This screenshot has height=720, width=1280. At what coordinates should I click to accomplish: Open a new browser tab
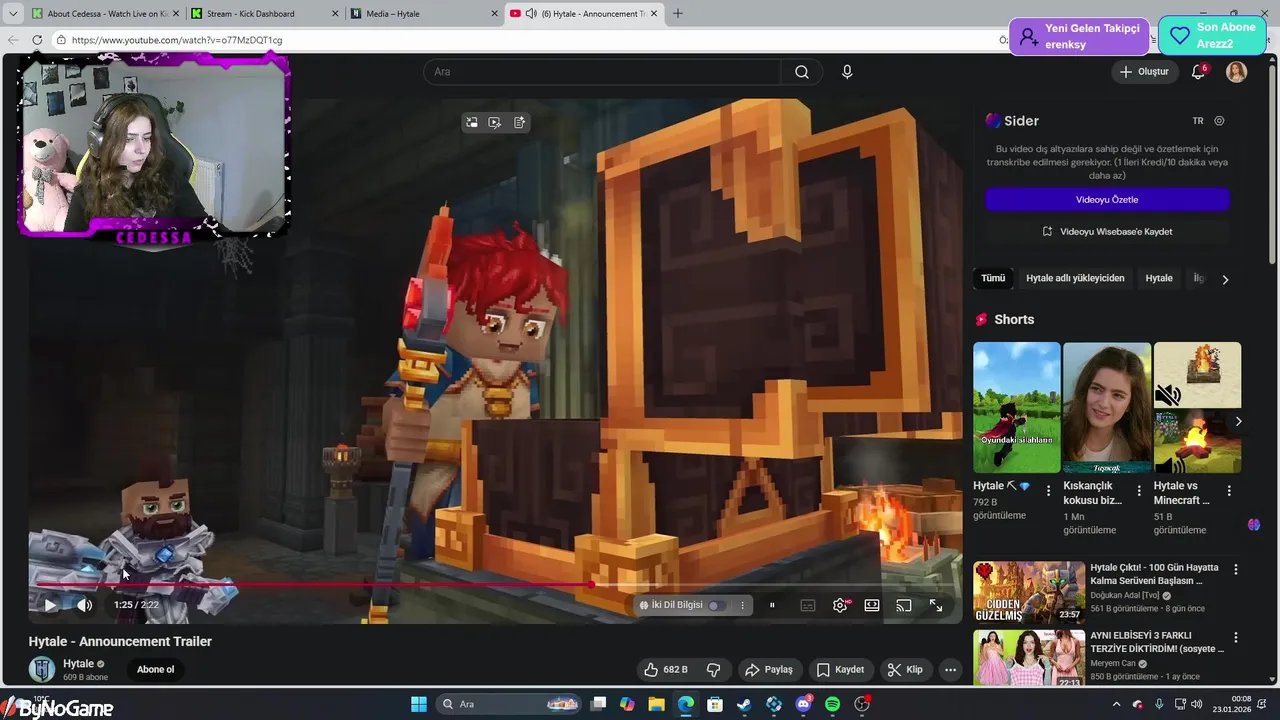(678, 14)
